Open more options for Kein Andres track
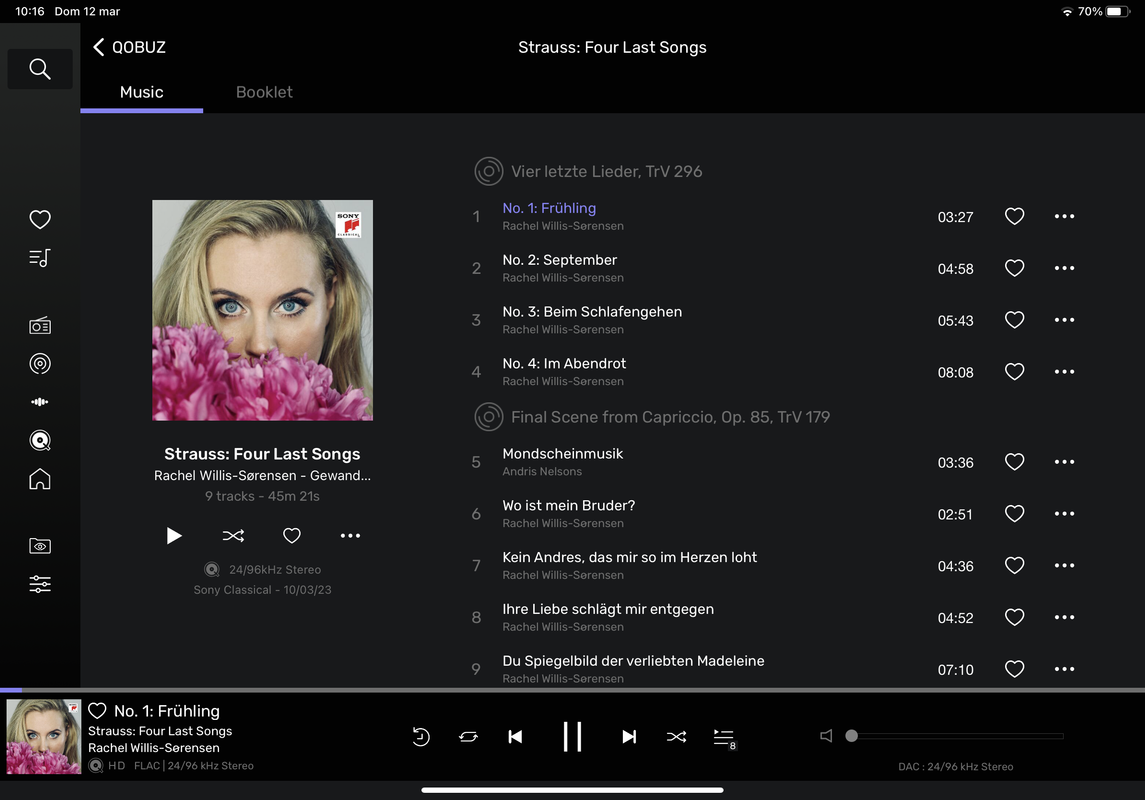1145x800 pixels. point(1065,566)
